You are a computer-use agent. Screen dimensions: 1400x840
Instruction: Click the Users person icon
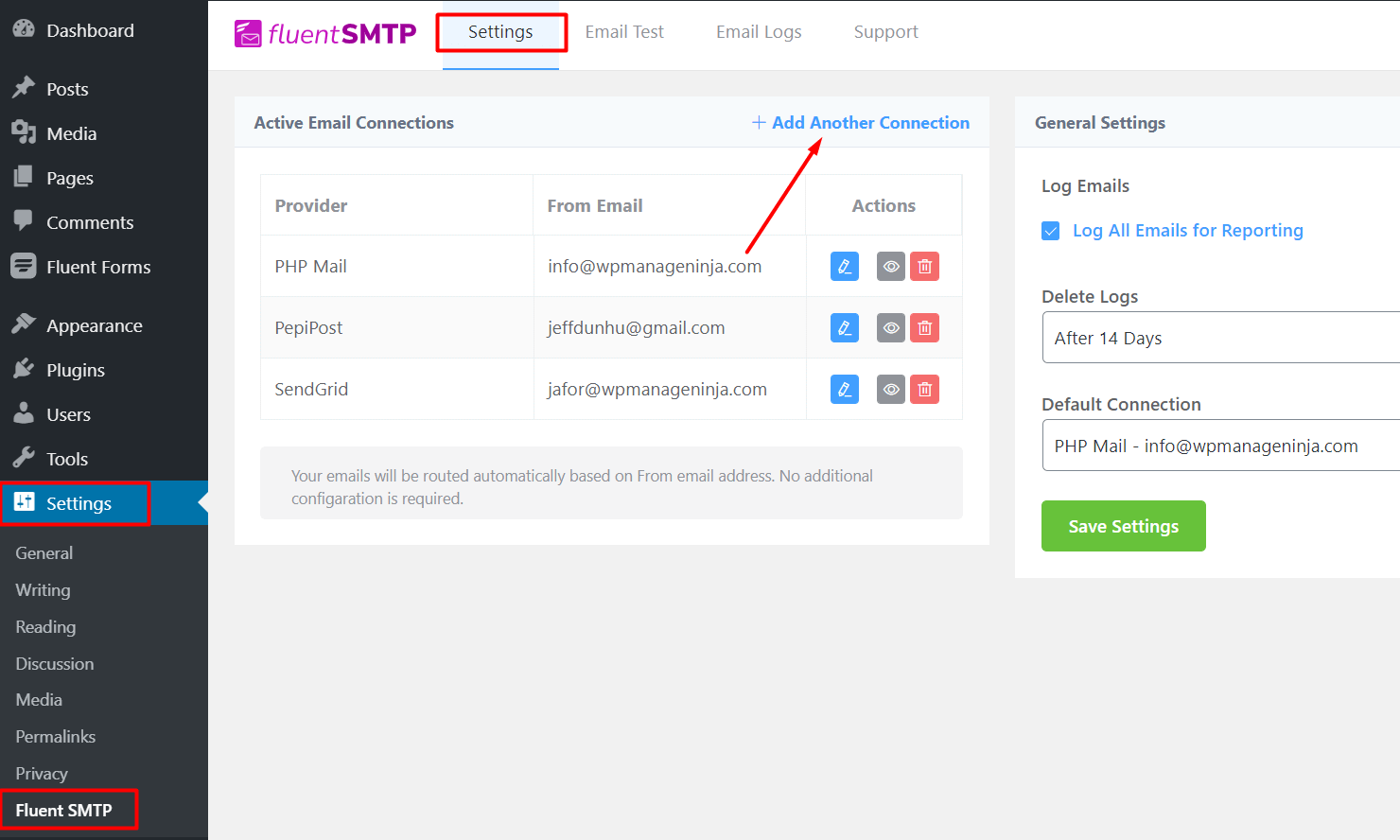click(24, 413)
